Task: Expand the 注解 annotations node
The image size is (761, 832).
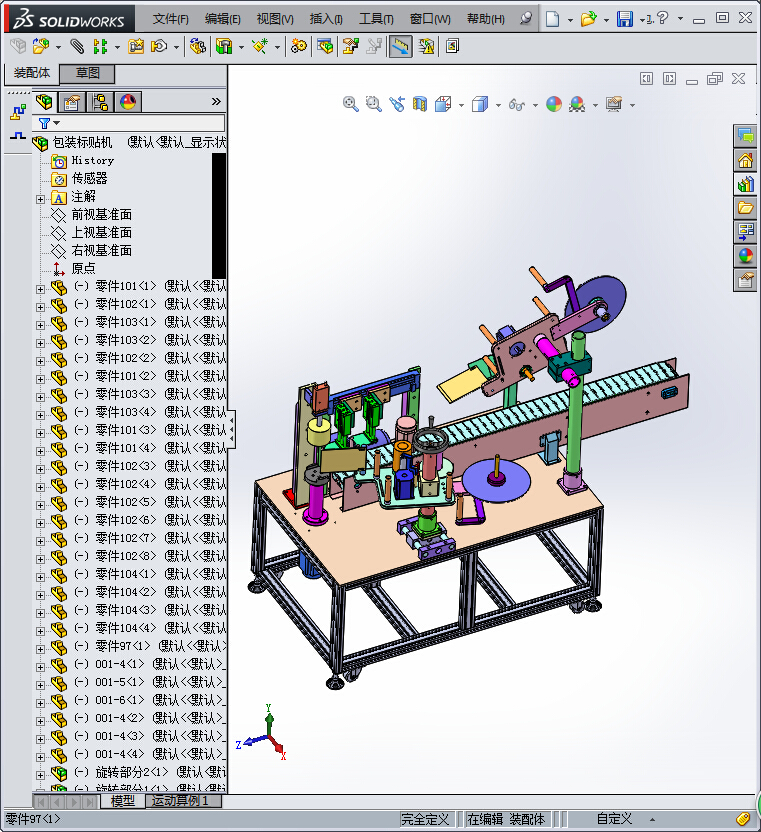Action: pyautogui.click(x=40, y=199)
